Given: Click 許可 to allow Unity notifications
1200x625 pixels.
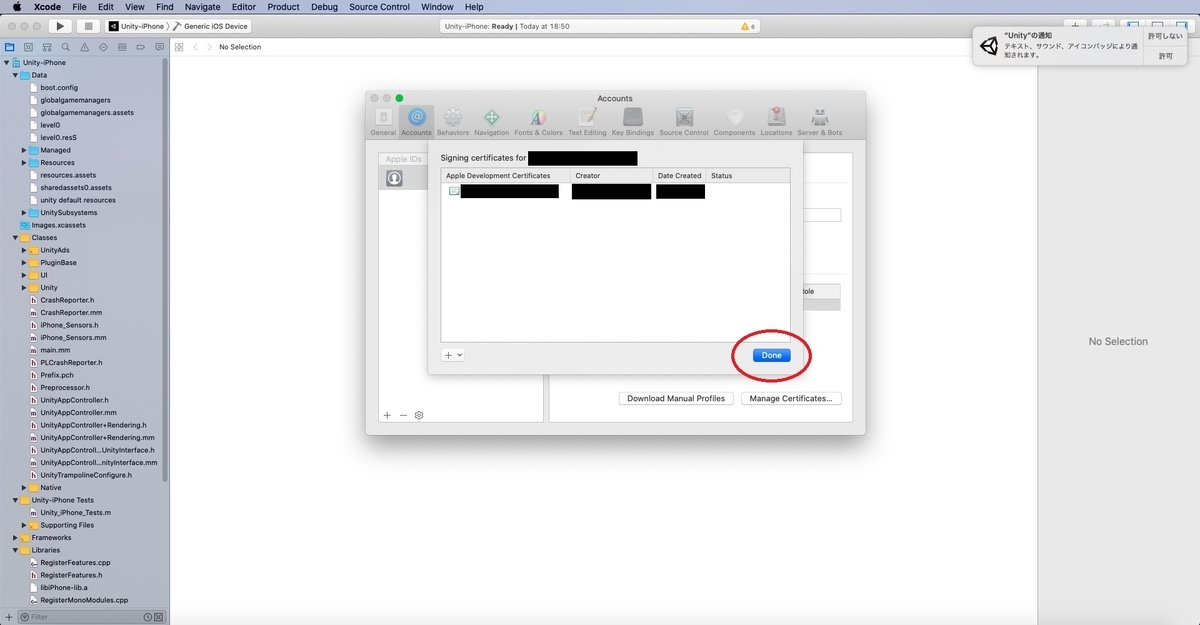Looking at the screenshot, I should 1166,56.
